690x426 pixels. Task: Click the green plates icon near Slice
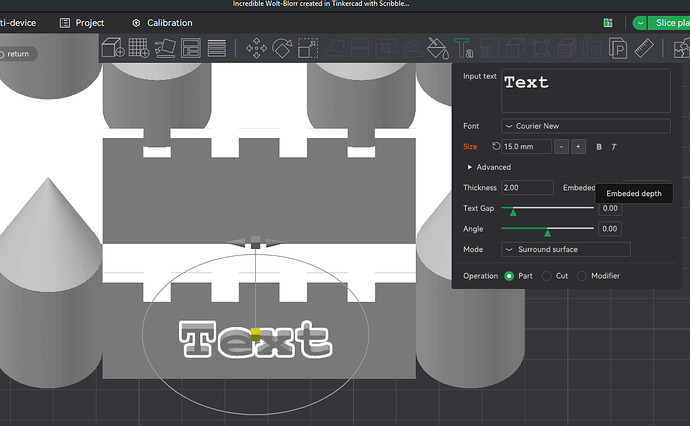(608, 23)
